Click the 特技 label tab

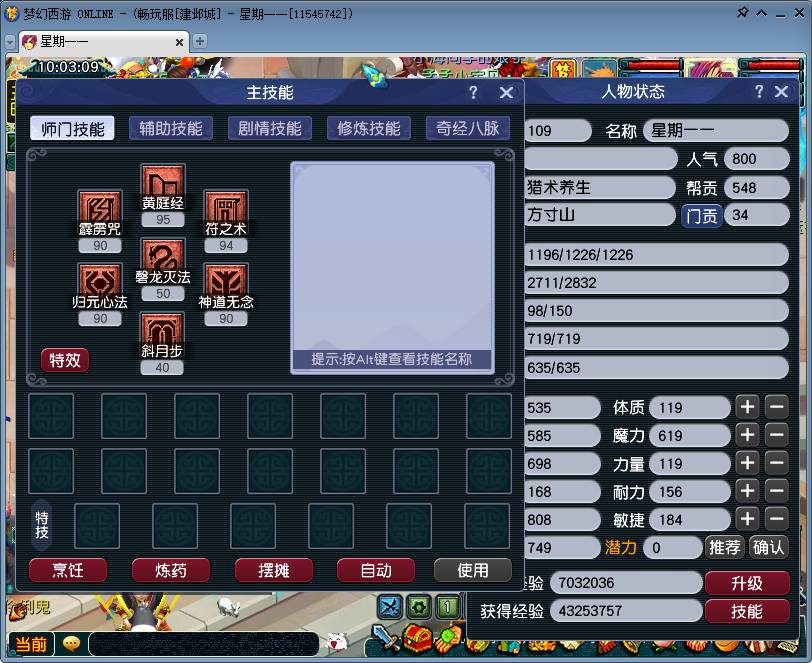[x=42, y=525]
